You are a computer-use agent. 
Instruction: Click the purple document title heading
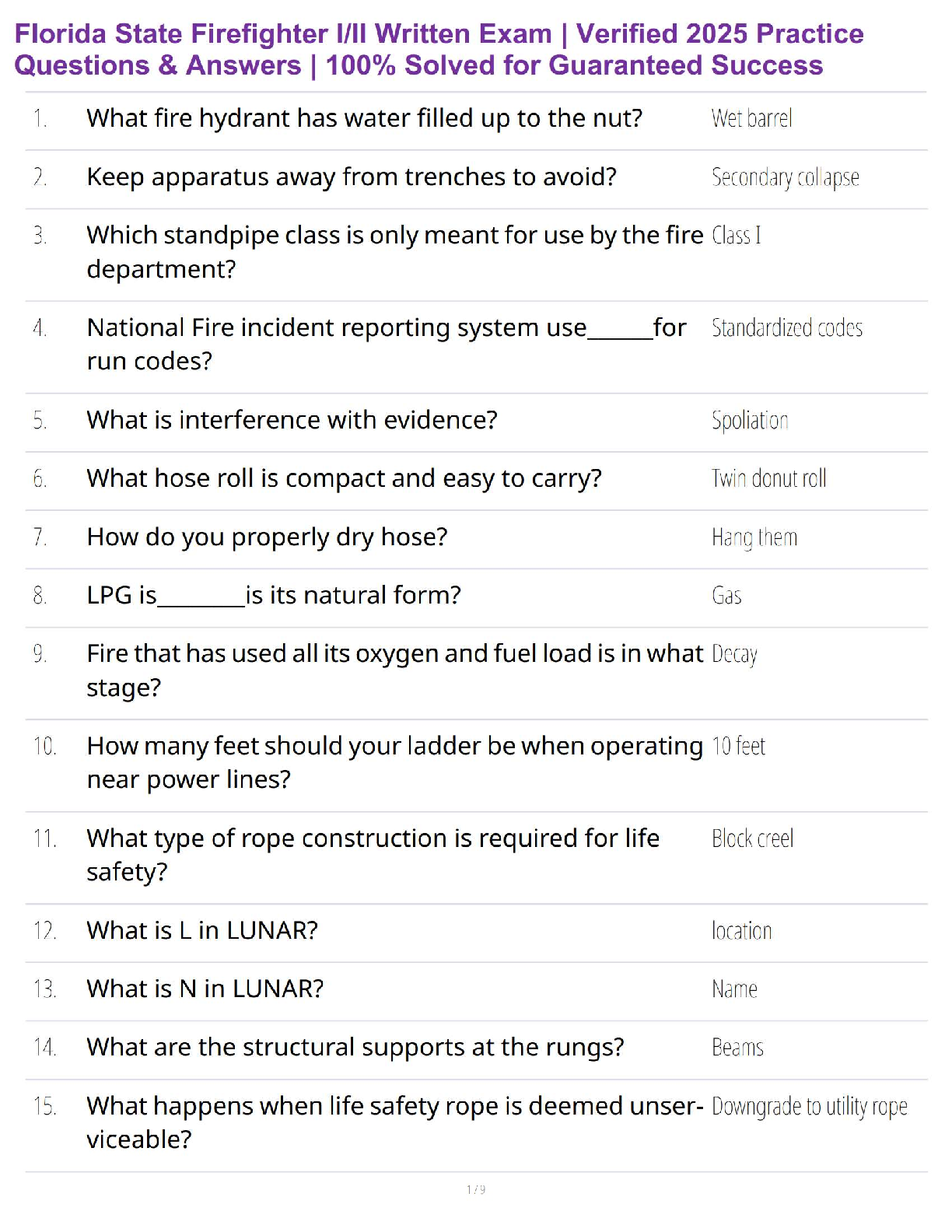[439, 50]
